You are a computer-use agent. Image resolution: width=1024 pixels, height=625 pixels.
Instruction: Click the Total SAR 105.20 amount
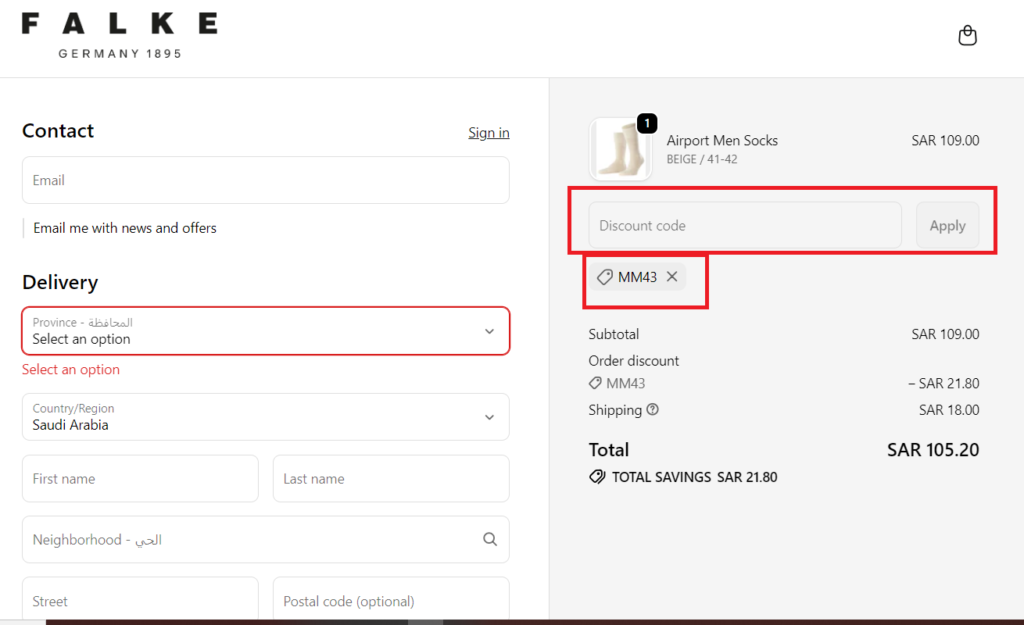[933, 450]
